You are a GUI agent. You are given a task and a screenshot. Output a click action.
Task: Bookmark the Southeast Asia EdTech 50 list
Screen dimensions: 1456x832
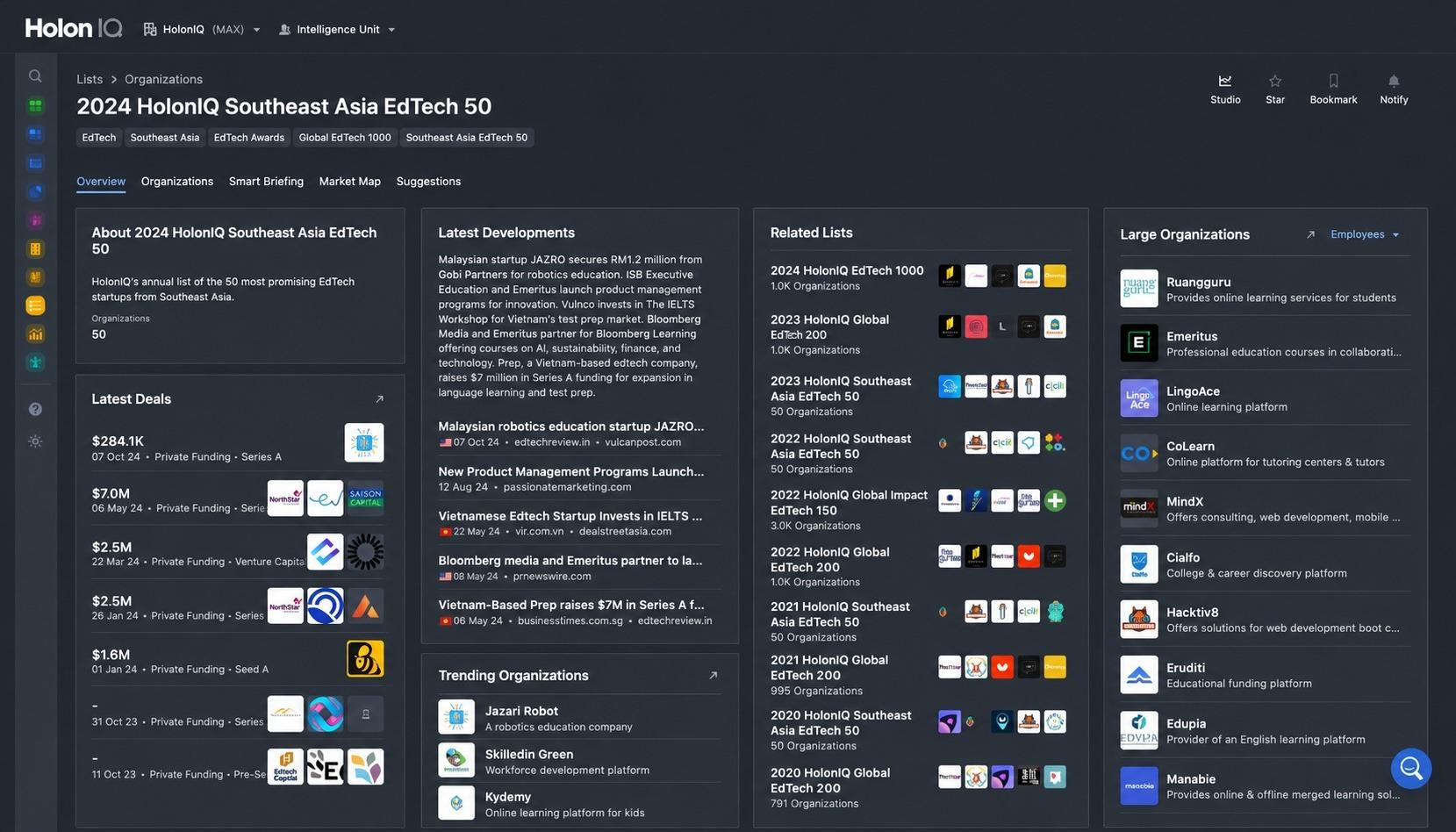pyautogui.click(x=1333, y=89)
